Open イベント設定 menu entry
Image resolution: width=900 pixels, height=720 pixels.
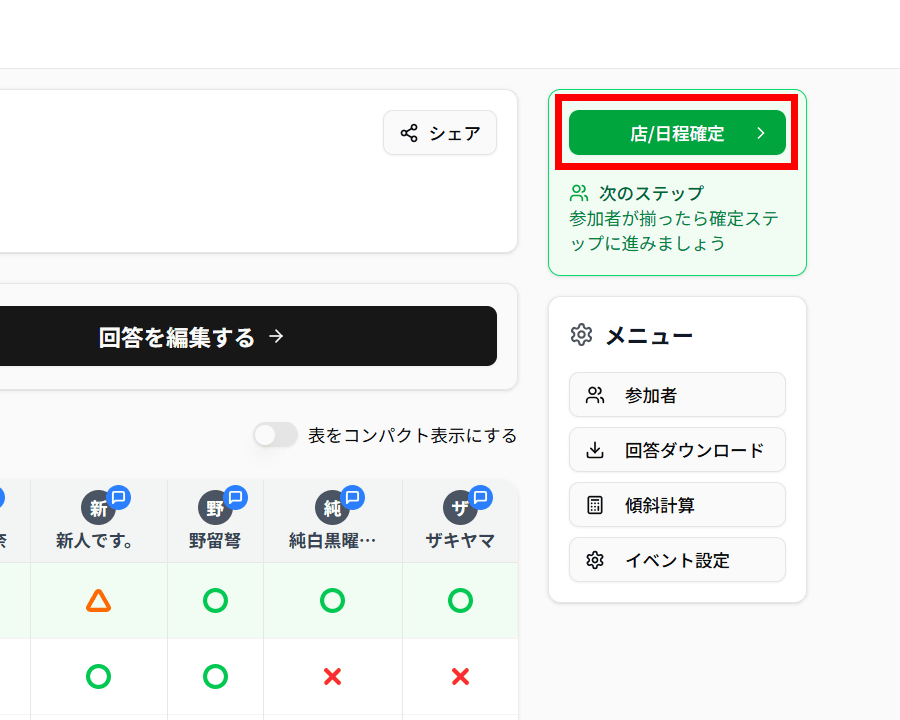click(x=677, y=560)
